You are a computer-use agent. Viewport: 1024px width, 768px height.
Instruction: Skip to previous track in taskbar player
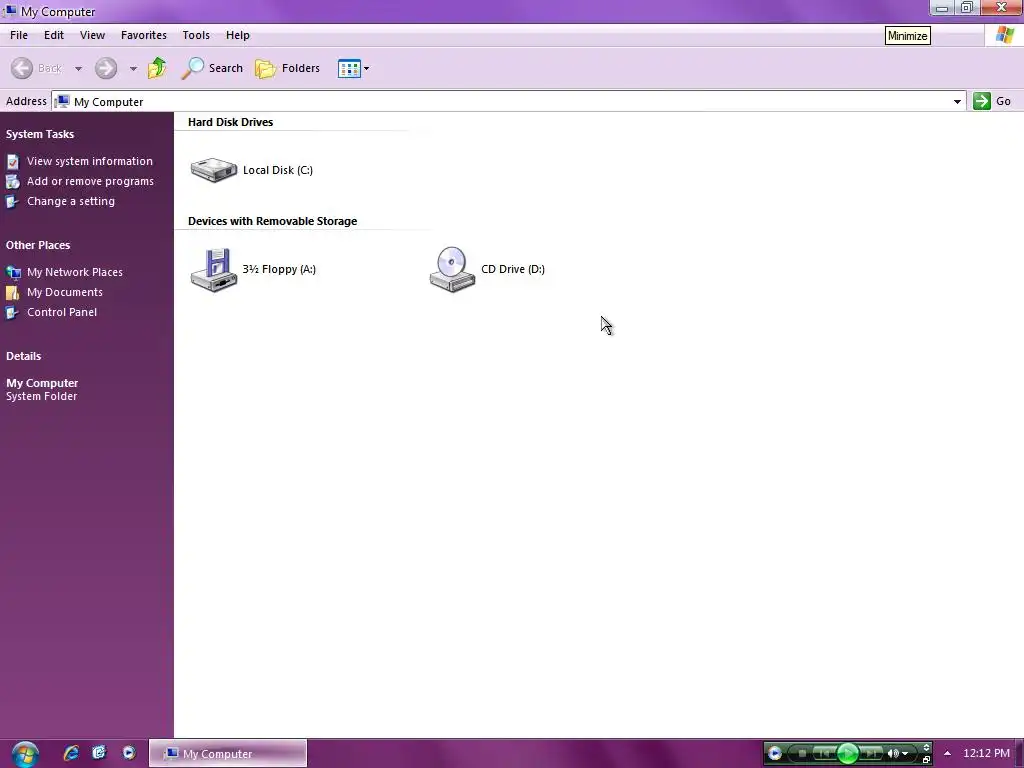point(824,754)
